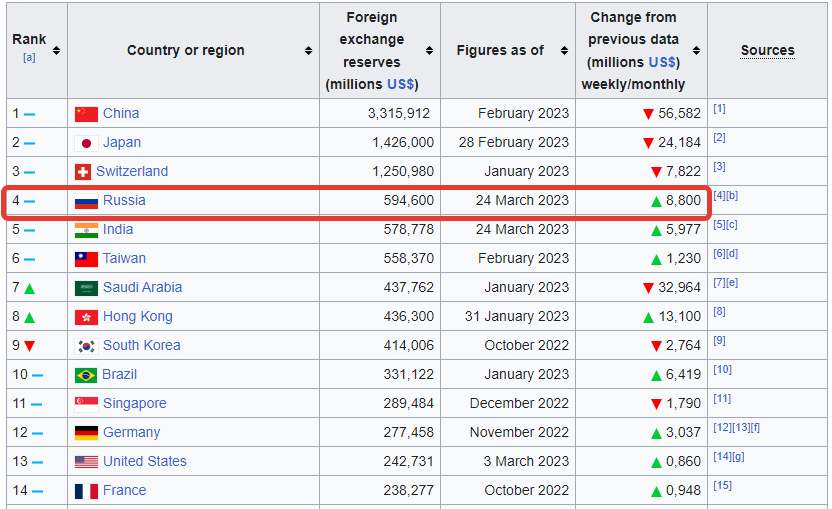Open source reference [1]
The image size is (832, 509).
720,109
